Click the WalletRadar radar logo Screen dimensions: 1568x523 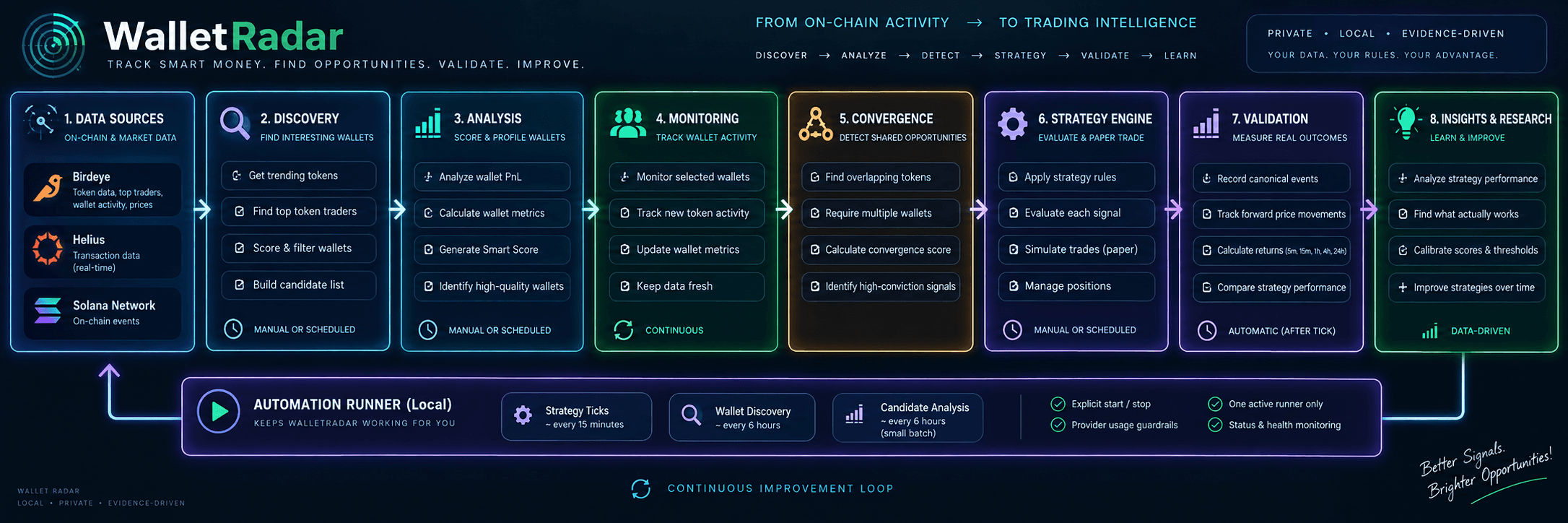tap(54, 45)
